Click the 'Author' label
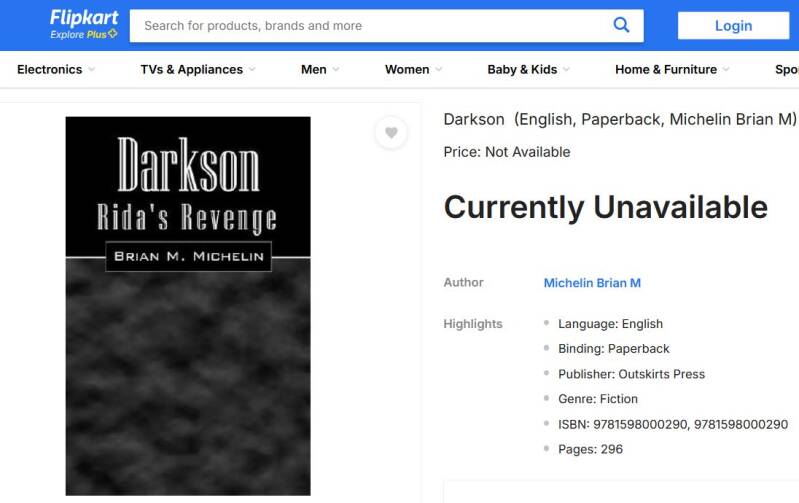 tap(463, 282)
